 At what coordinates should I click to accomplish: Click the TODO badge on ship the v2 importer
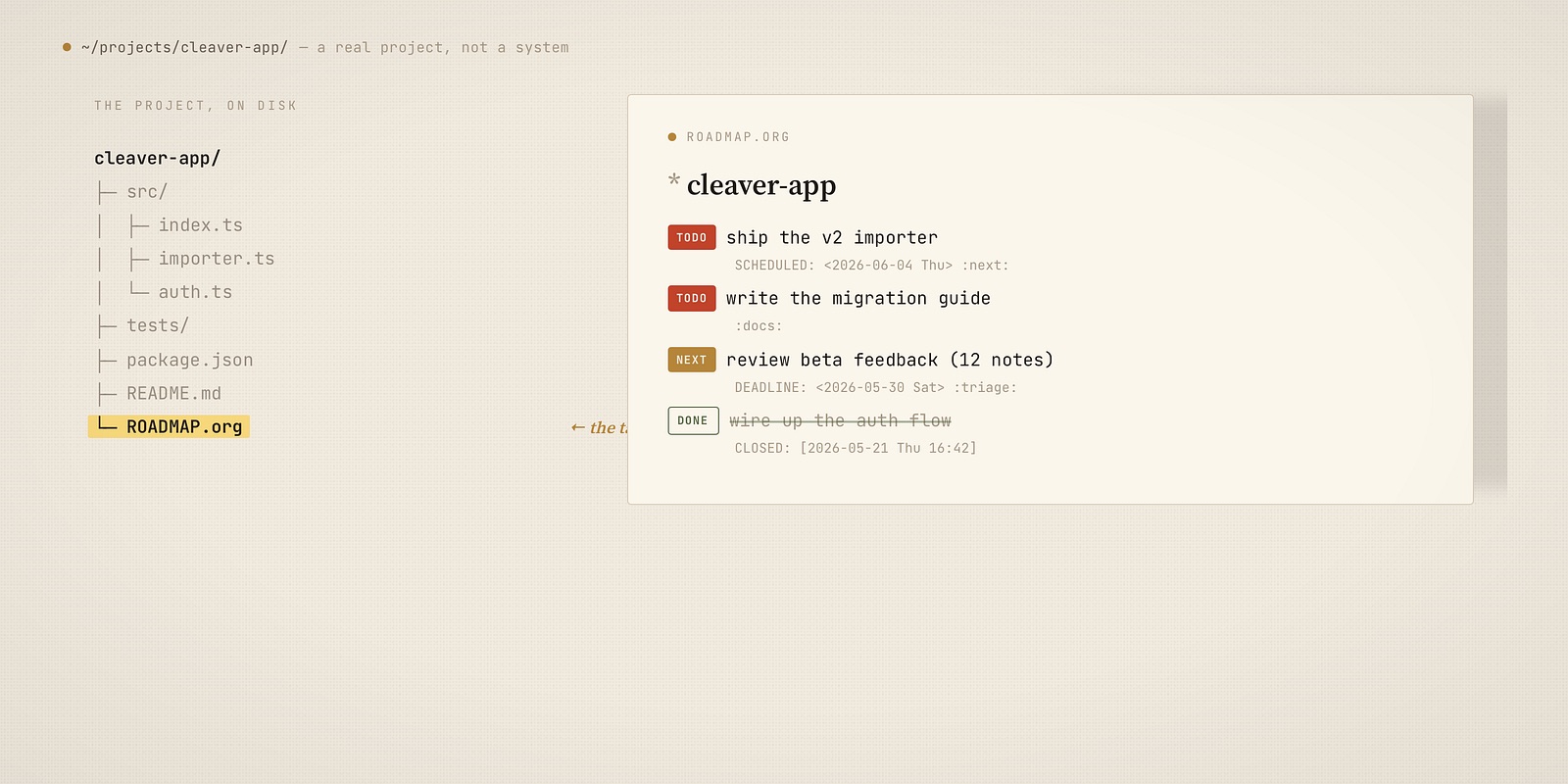[692, 237]
